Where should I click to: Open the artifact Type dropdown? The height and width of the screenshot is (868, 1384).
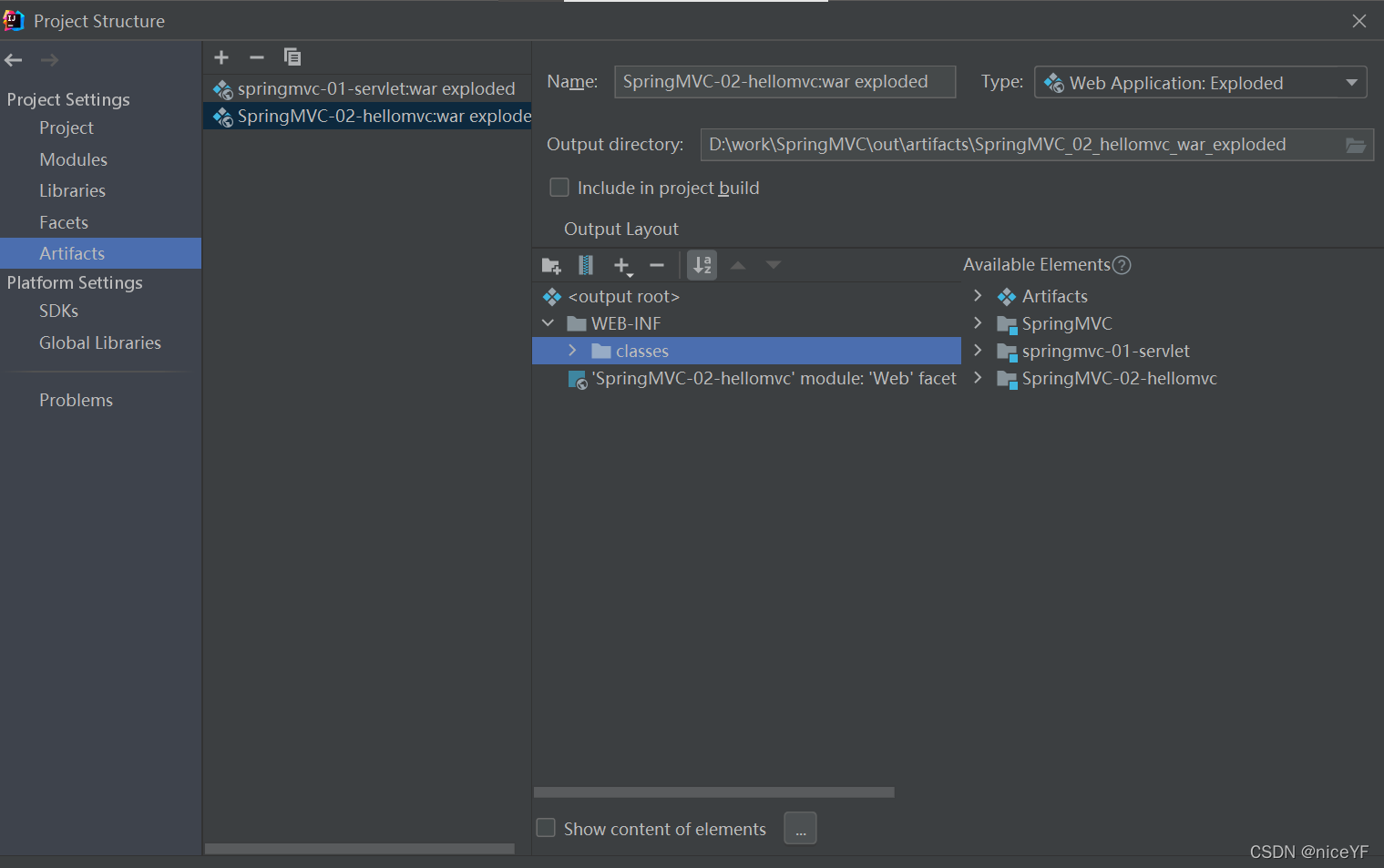(x=1201, y=83)
